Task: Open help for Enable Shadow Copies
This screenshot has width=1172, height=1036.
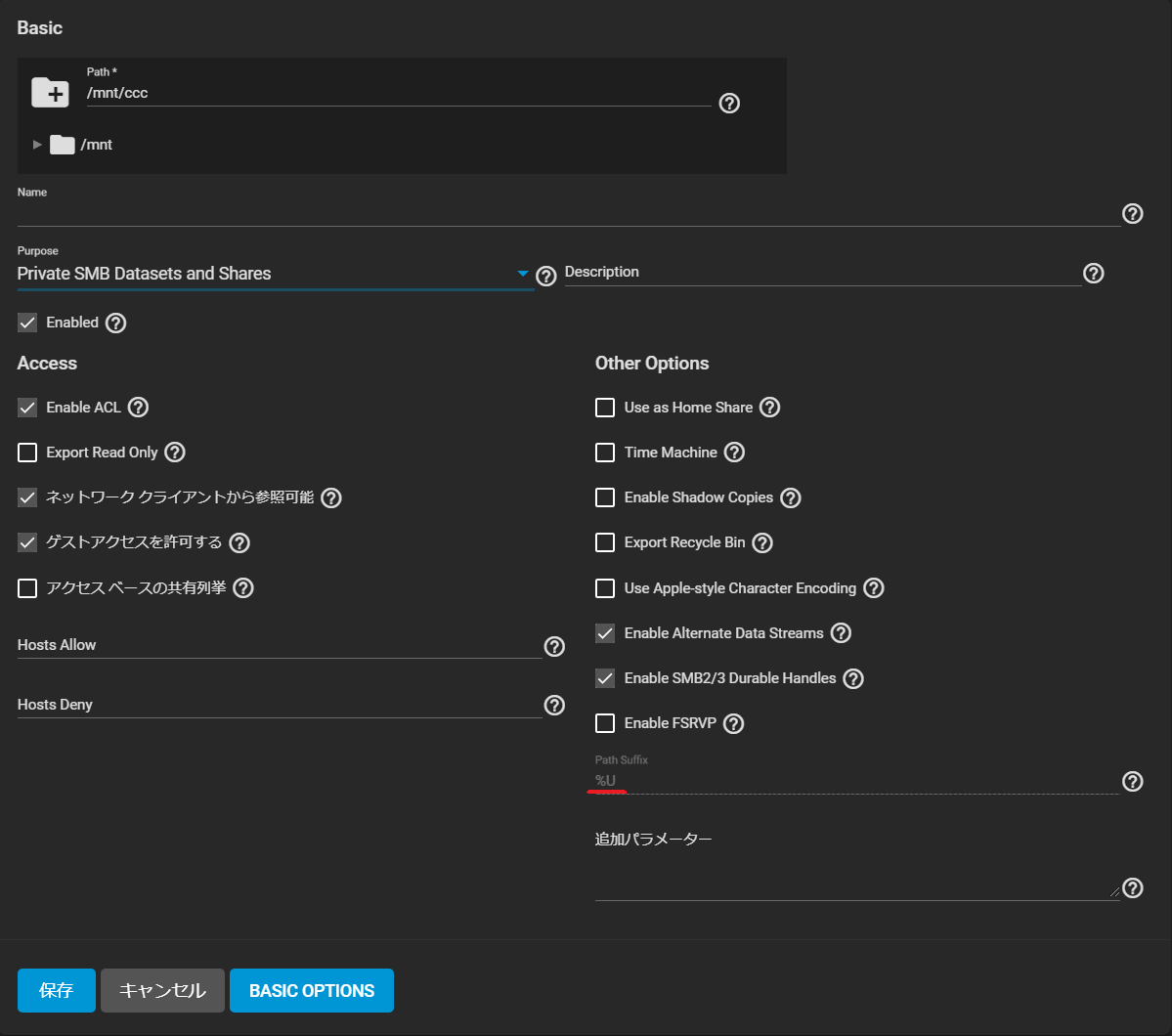Action: 791,497
